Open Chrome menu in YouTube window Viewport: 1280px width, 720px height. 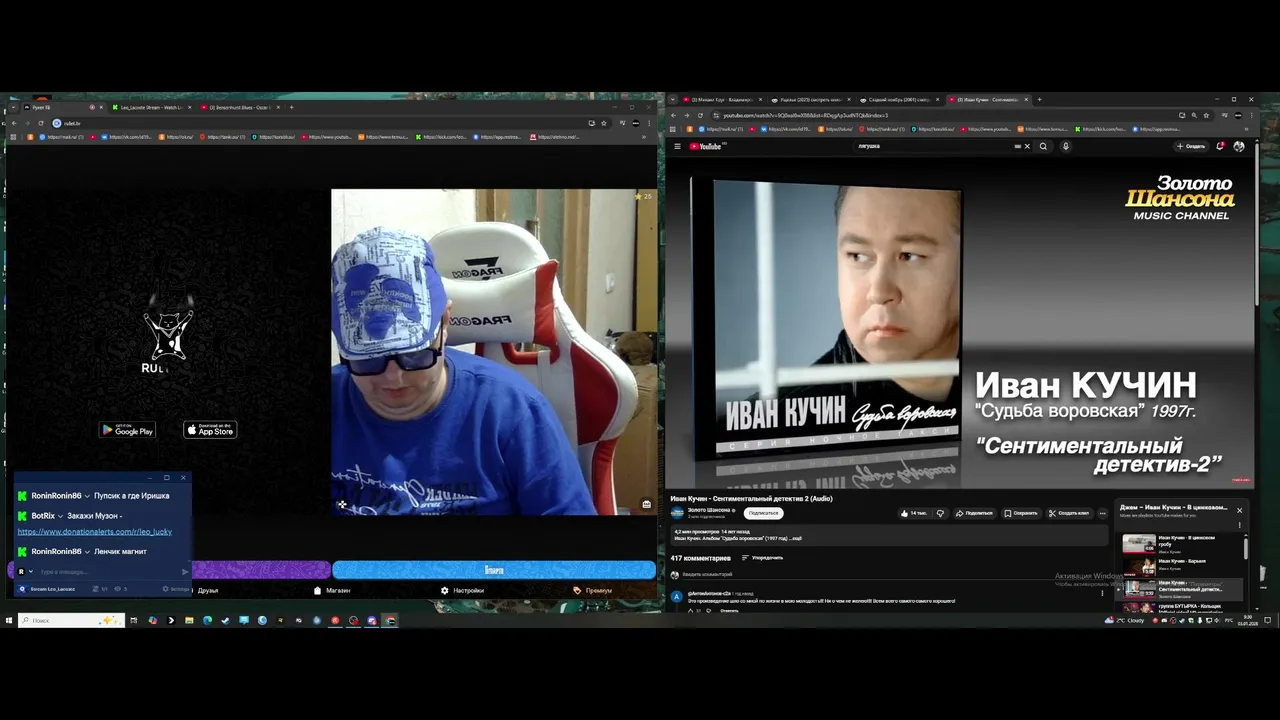click(1251, 115)
